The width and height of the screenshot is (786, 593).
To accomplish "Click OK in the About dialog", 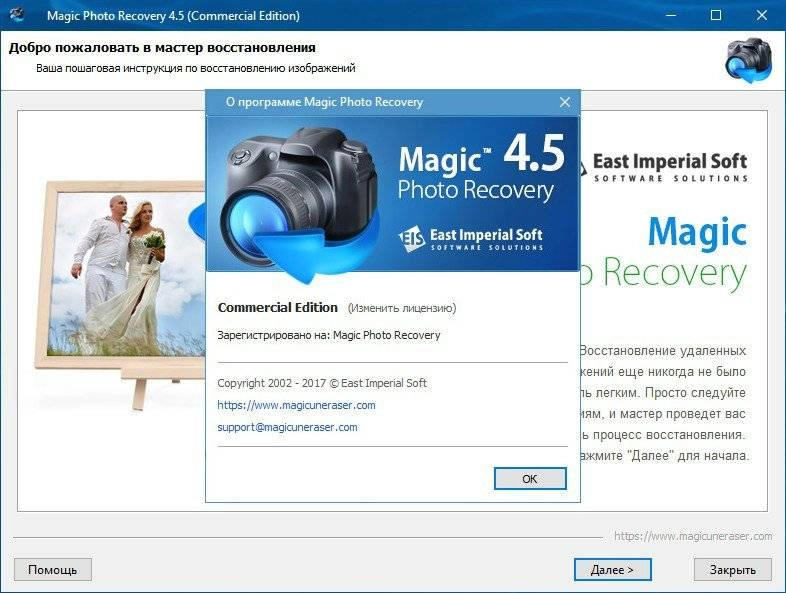I will [x=530, y=479].
